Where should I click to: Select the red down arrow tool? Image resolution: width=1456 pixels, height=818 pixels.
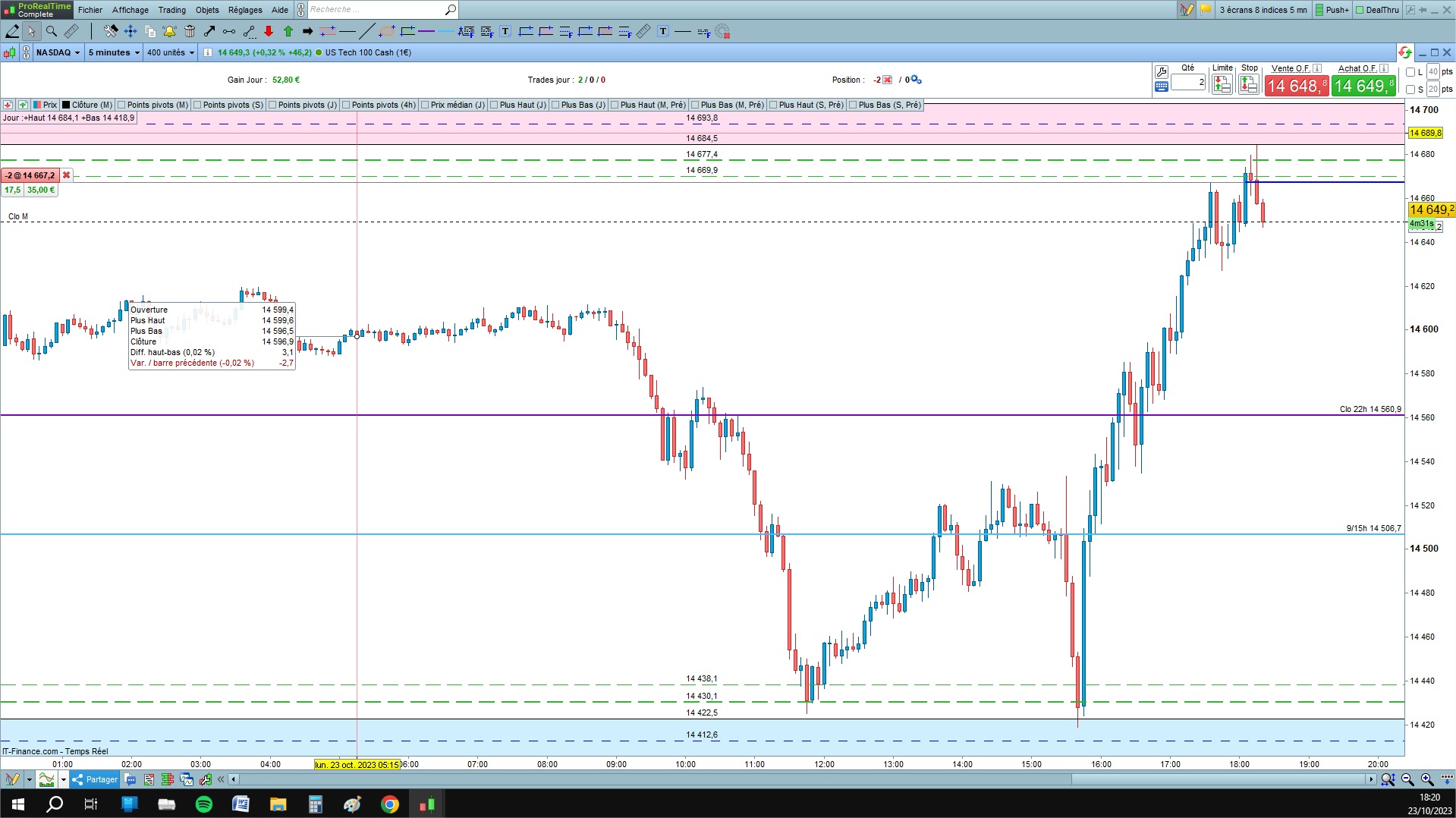pos(269,31)
